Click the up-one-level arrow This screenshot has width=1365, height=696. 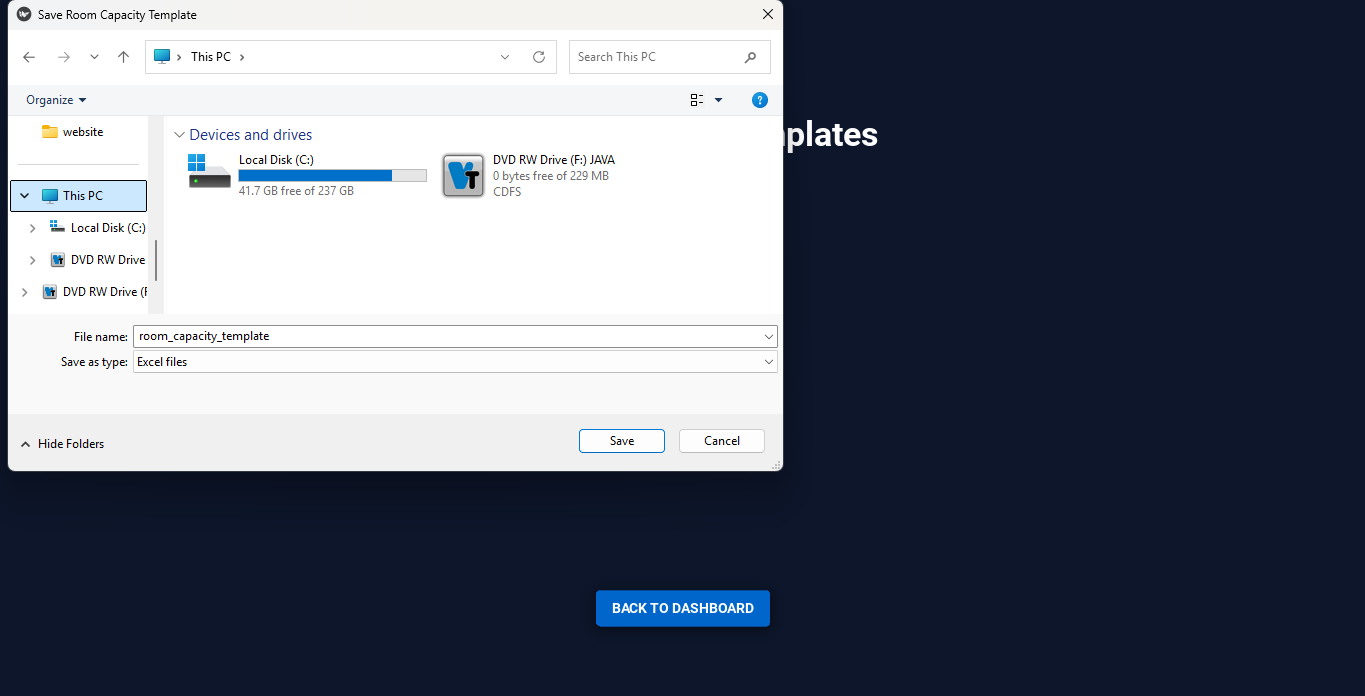123,57
